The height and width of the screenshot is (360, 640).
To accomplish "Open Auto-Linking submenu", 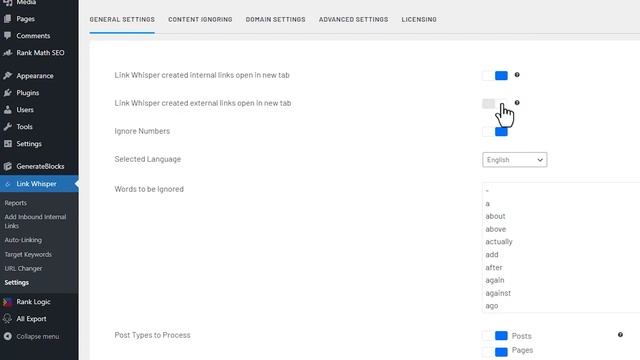I will (x=23, y=240).
